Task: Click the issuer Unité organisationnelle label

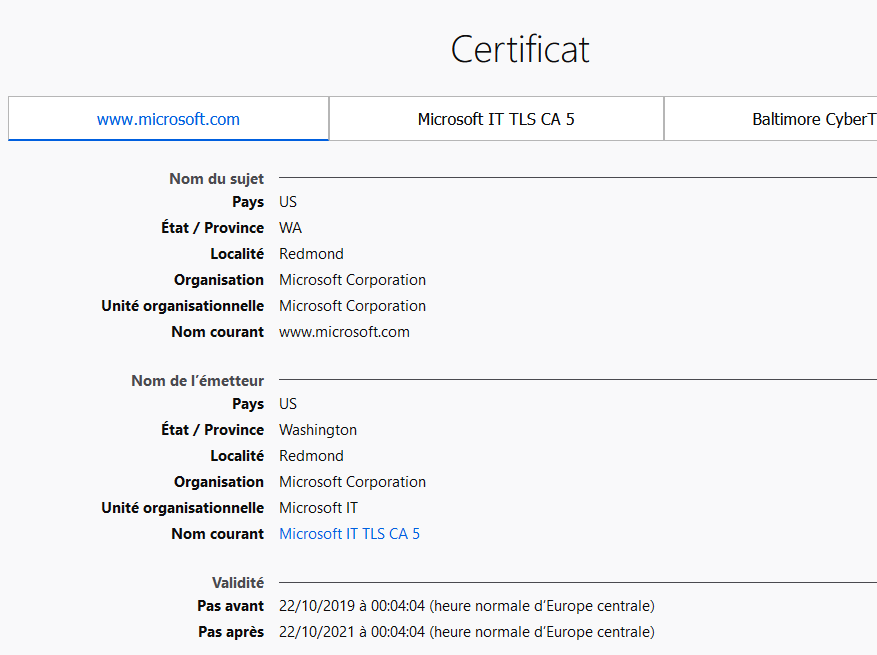Action: tap(182, 508)
